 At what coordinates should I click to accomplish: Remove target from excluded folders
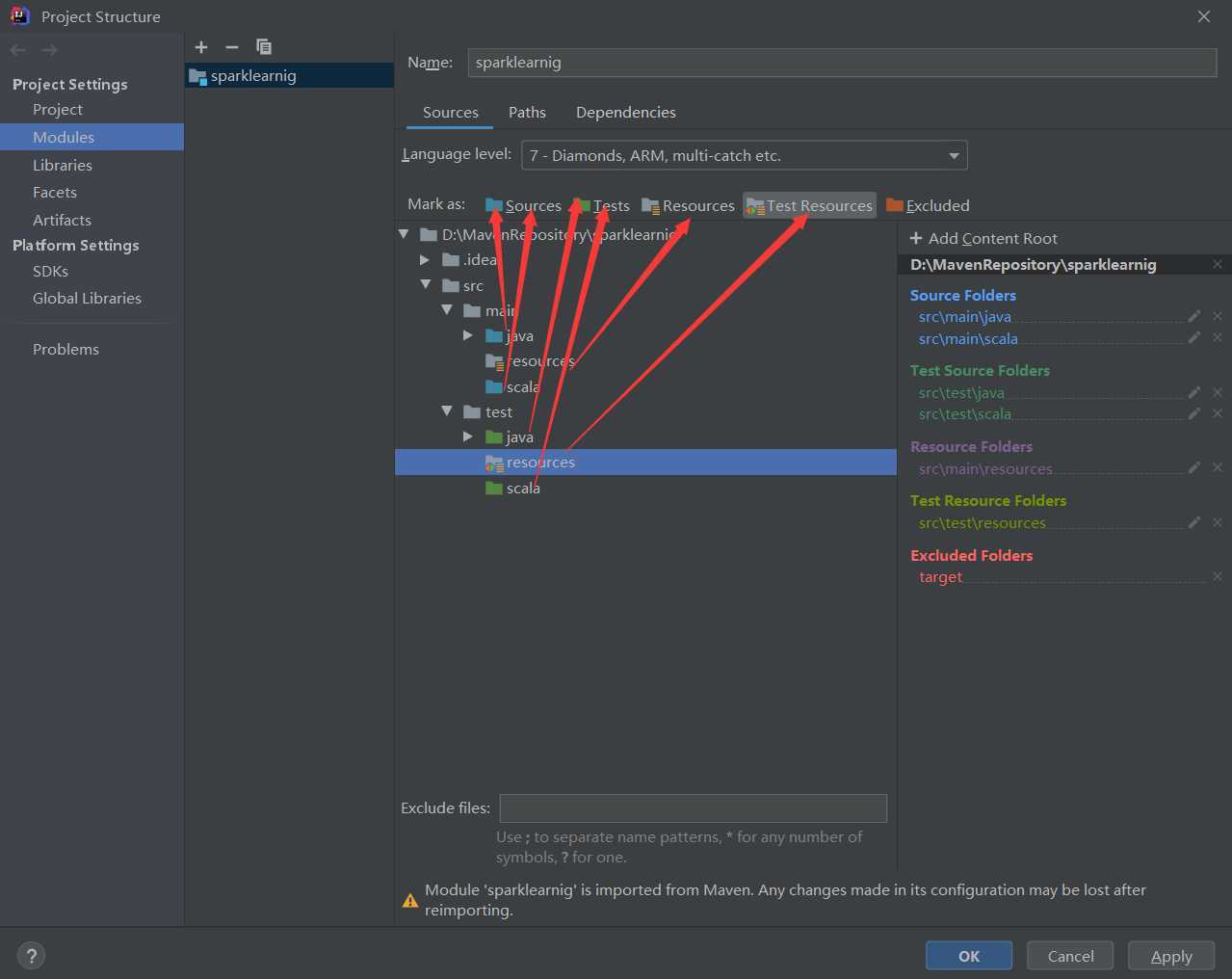tap(1218, 576)
